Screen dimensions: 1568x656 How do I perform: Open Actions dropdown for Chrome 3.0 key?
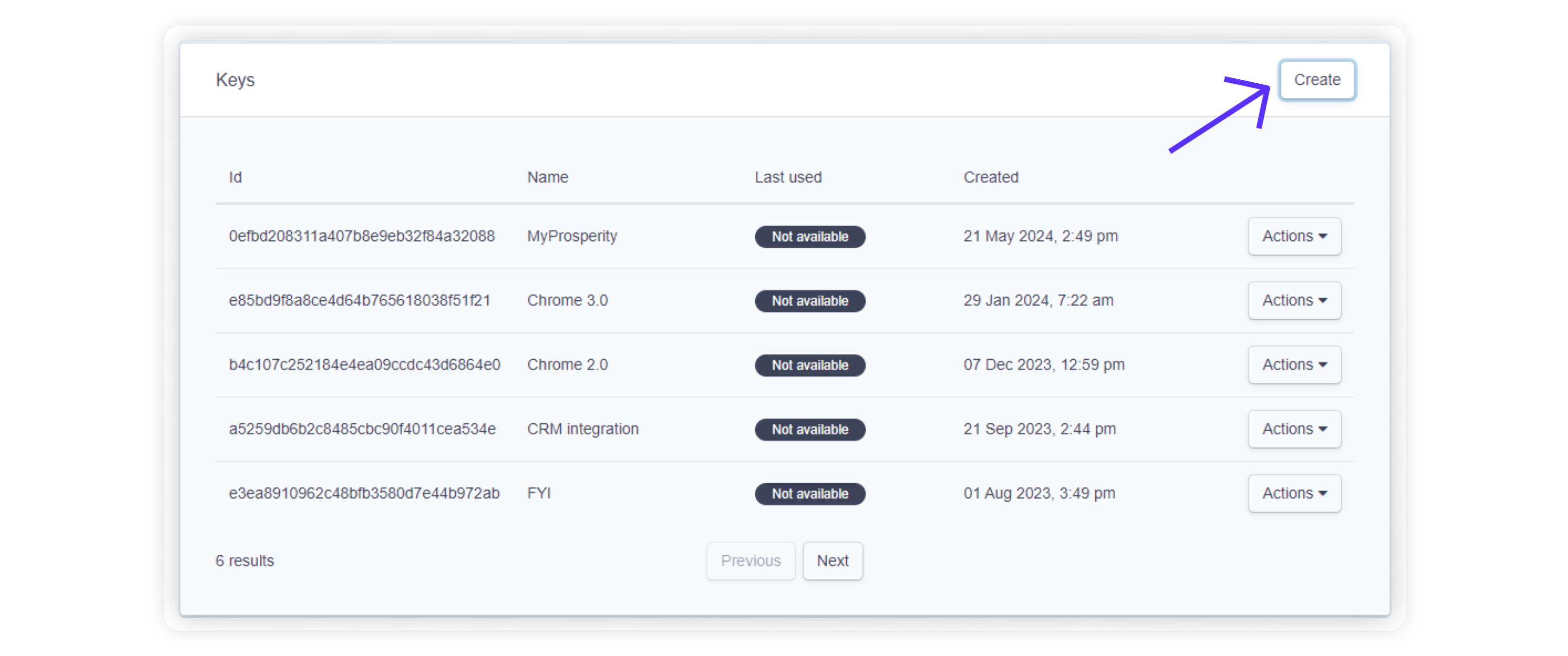coord(1294,300)
